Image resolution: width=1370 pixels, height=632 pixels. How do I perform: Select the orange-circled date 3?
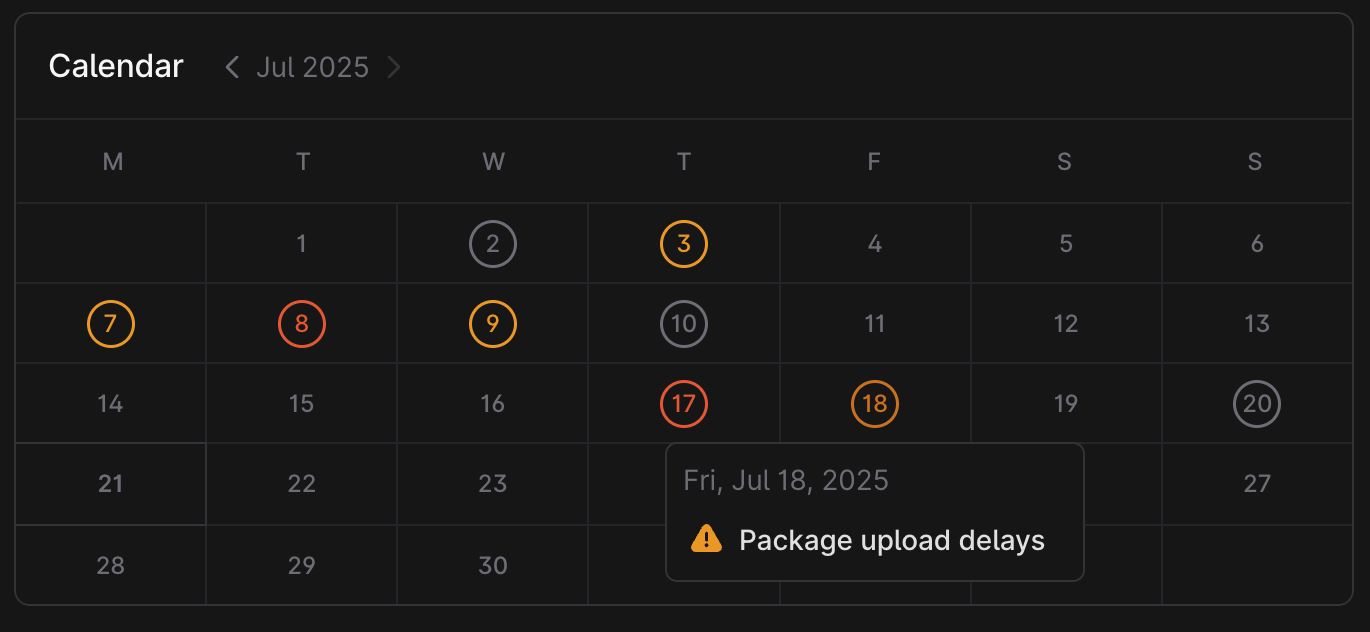pos(684,244)
